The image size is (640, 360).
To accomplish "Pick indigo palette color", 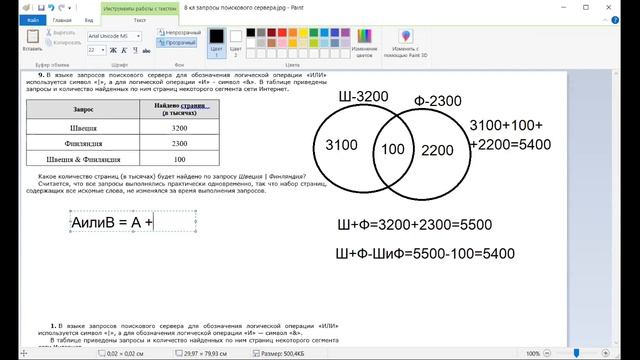I will pyautogui.click(x=335, y=33).
